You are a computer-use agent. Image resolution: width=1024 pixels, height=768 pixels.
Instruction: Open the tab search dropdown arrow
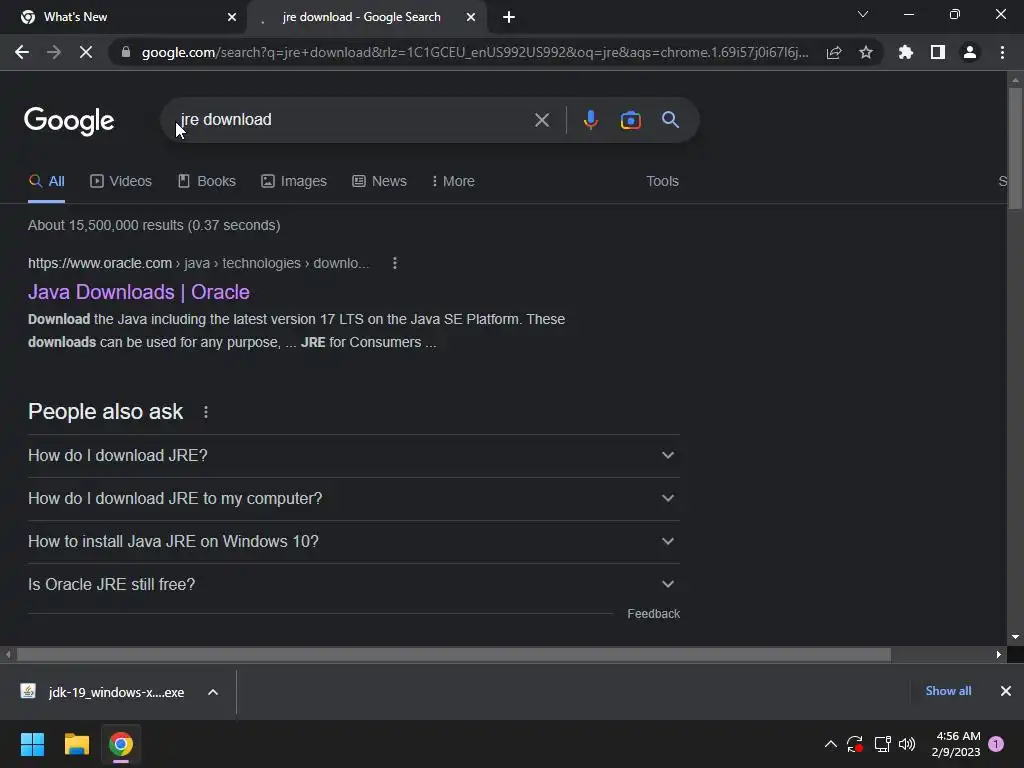[863, 14]
